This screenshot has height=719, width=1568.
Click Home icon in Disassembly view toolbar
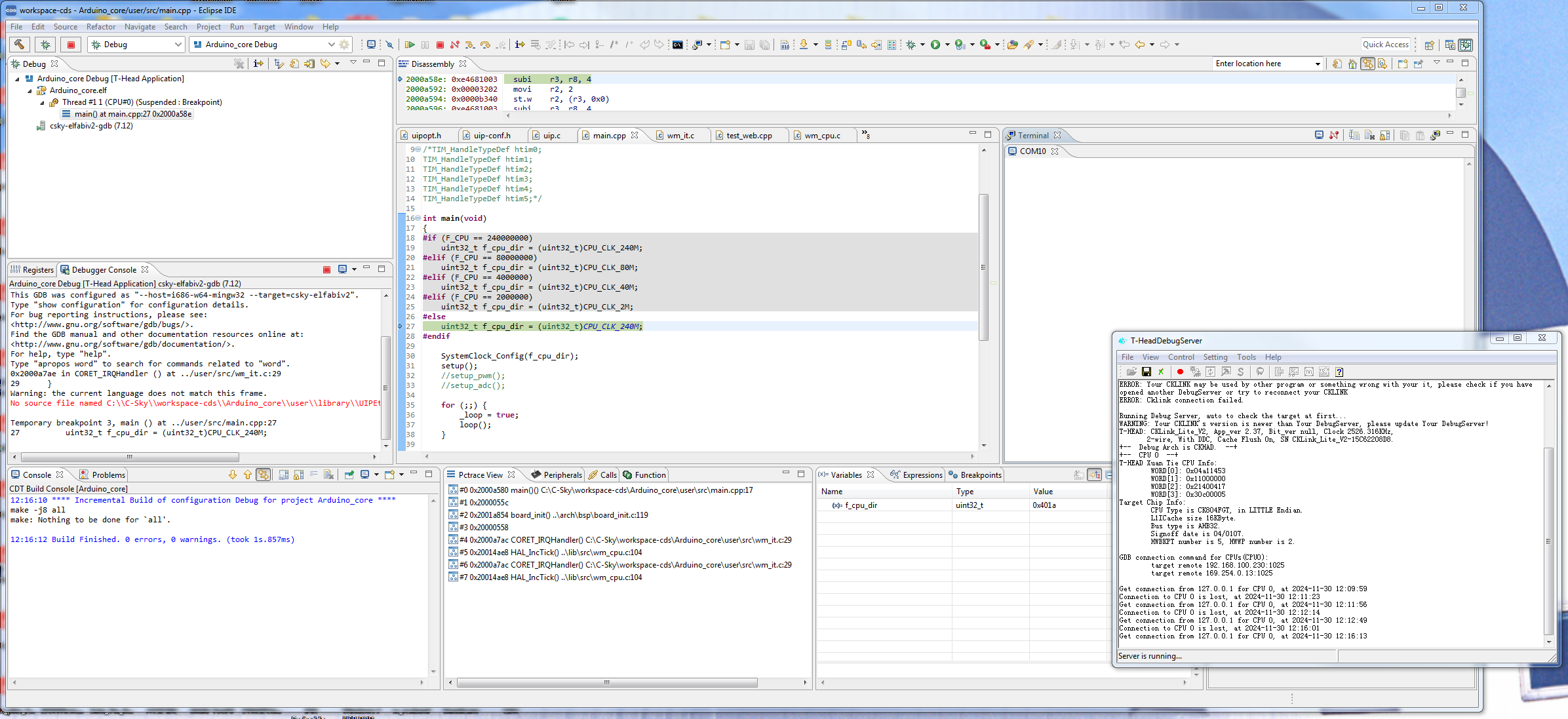[x=1352, y=64]
